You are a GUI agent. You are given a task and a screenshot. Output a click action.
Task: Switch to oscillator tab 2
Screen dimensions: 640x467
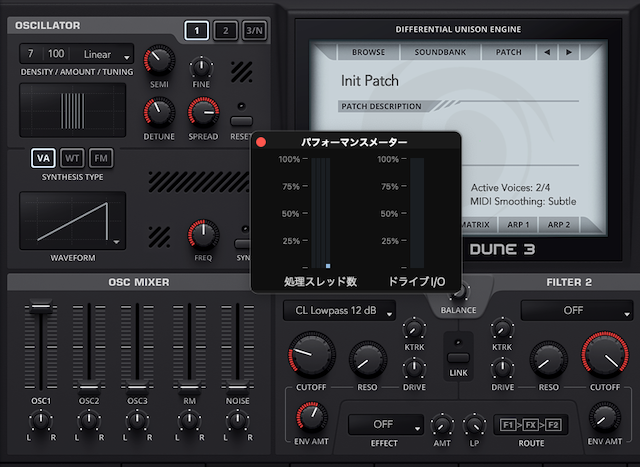(225, 31)
